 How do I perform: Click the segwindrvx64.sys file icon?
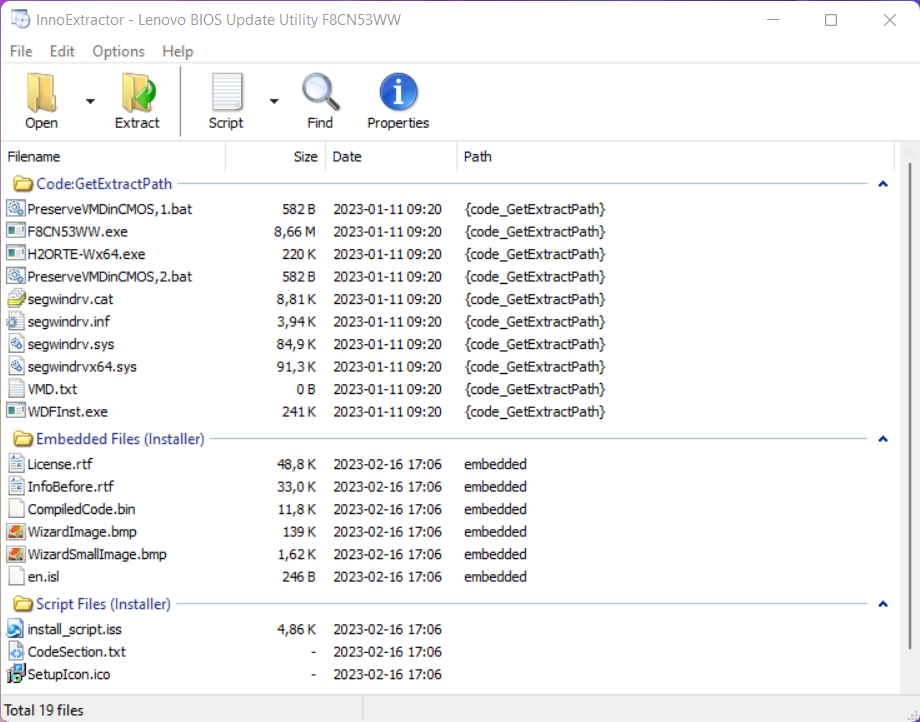(x=16, y=367)
